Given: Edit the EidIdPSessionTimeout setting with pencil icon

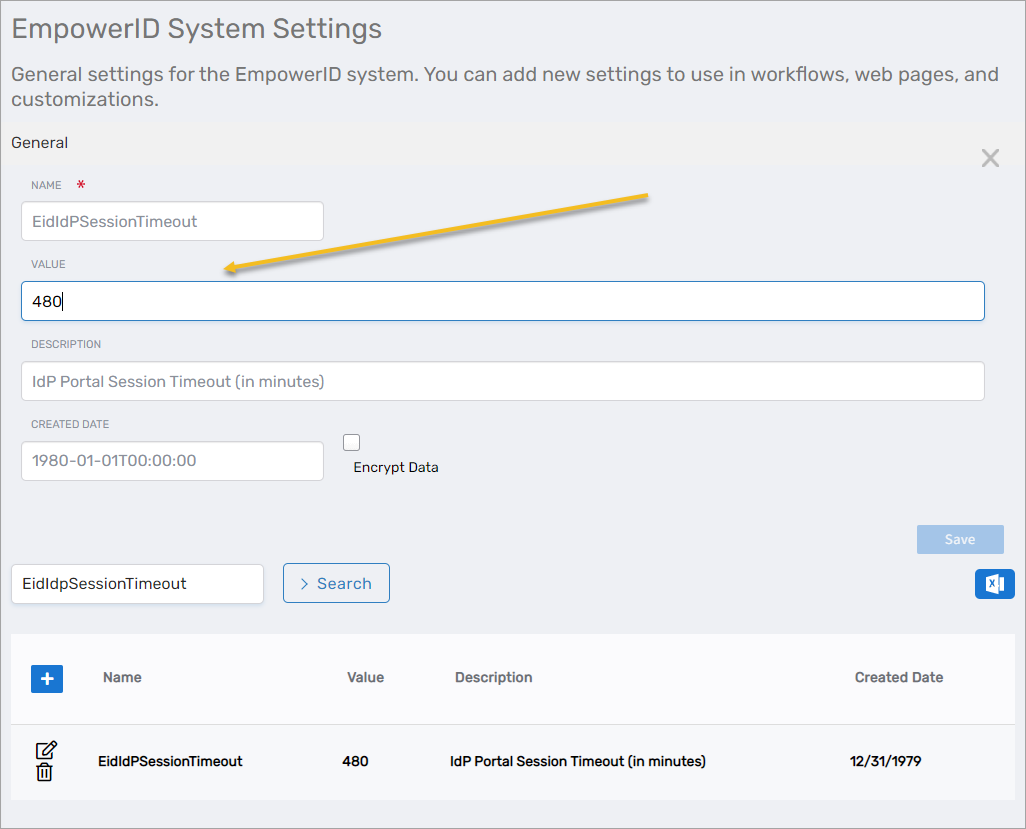Looking at the screenshot, I should tap(45, 750).
